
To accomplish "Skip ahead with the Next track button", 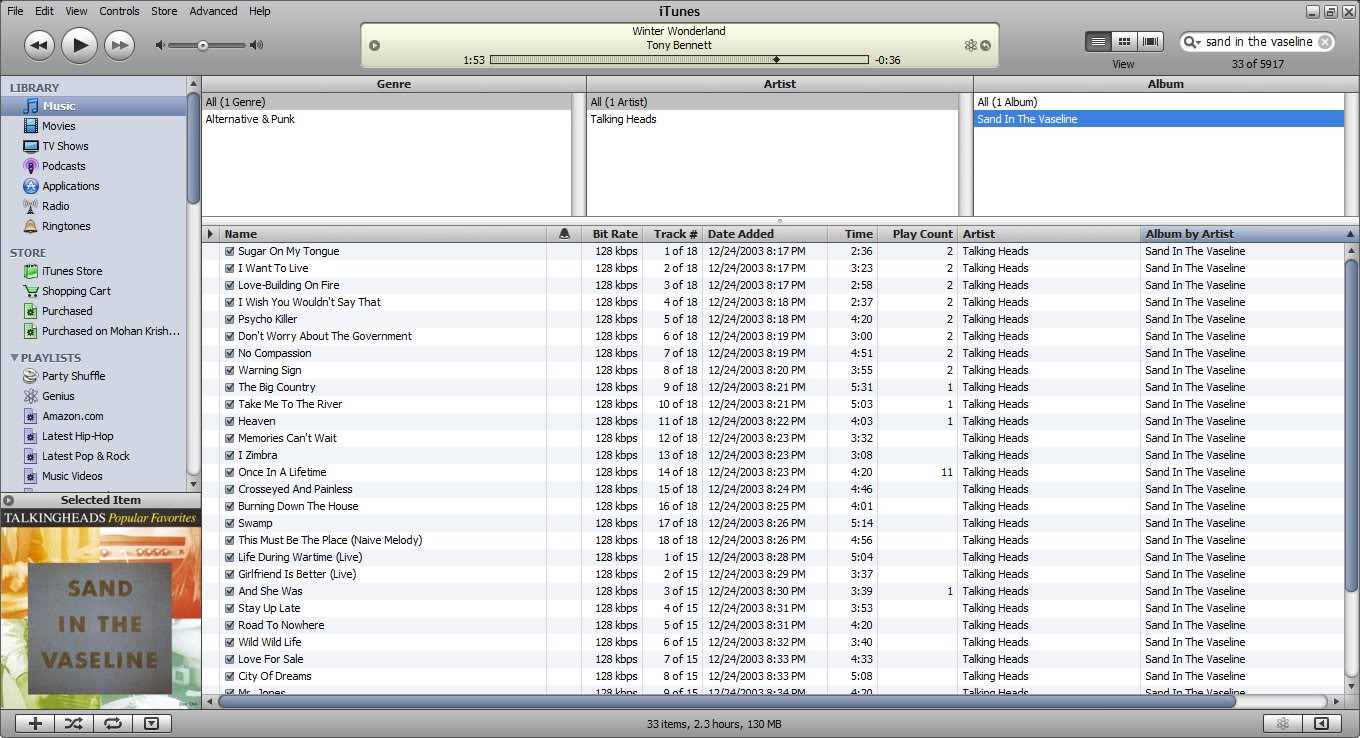I will tap(119, 44).
